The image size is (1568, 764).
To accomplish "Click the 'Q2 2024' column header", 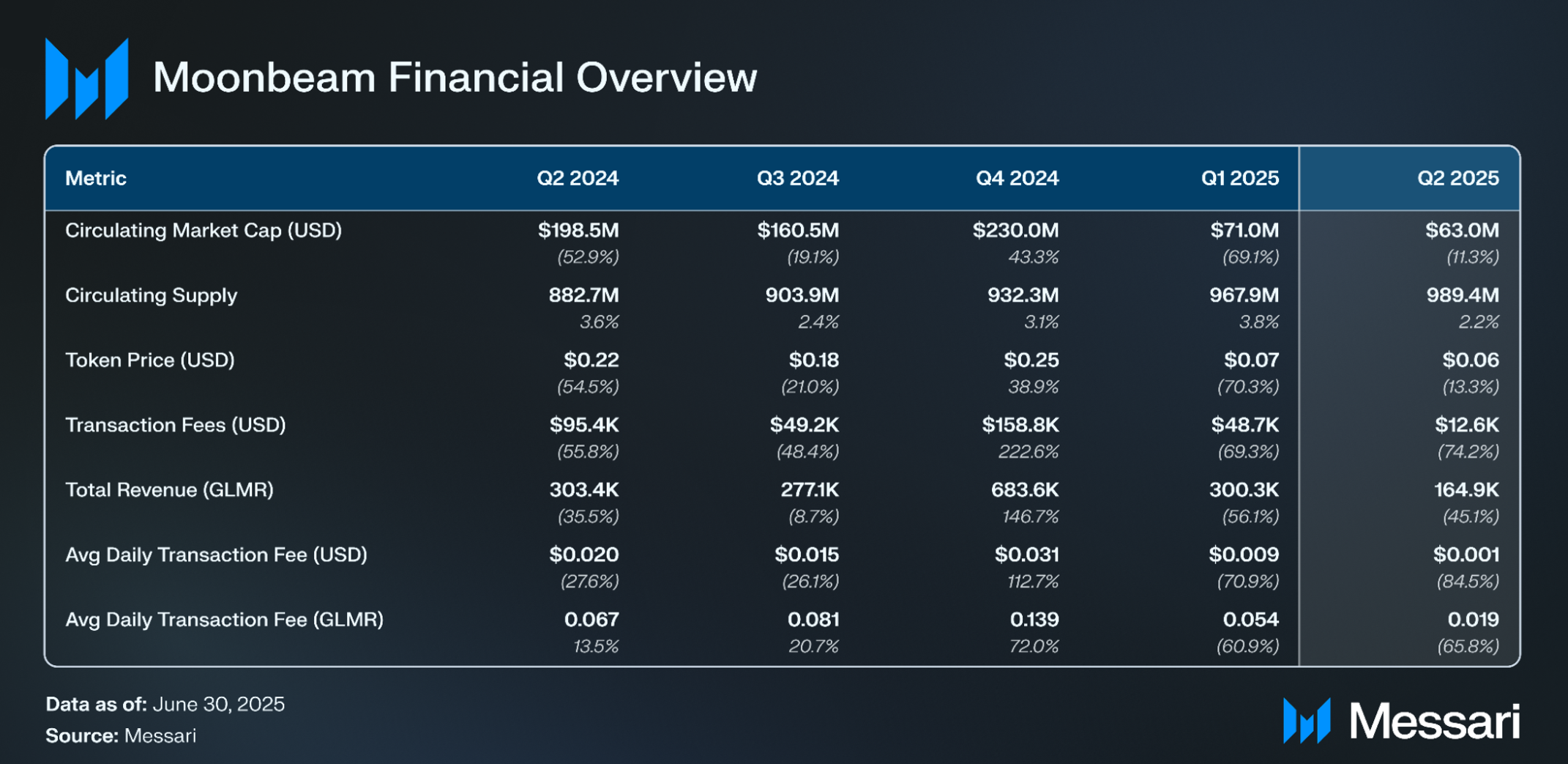I will tap(578, 178).
